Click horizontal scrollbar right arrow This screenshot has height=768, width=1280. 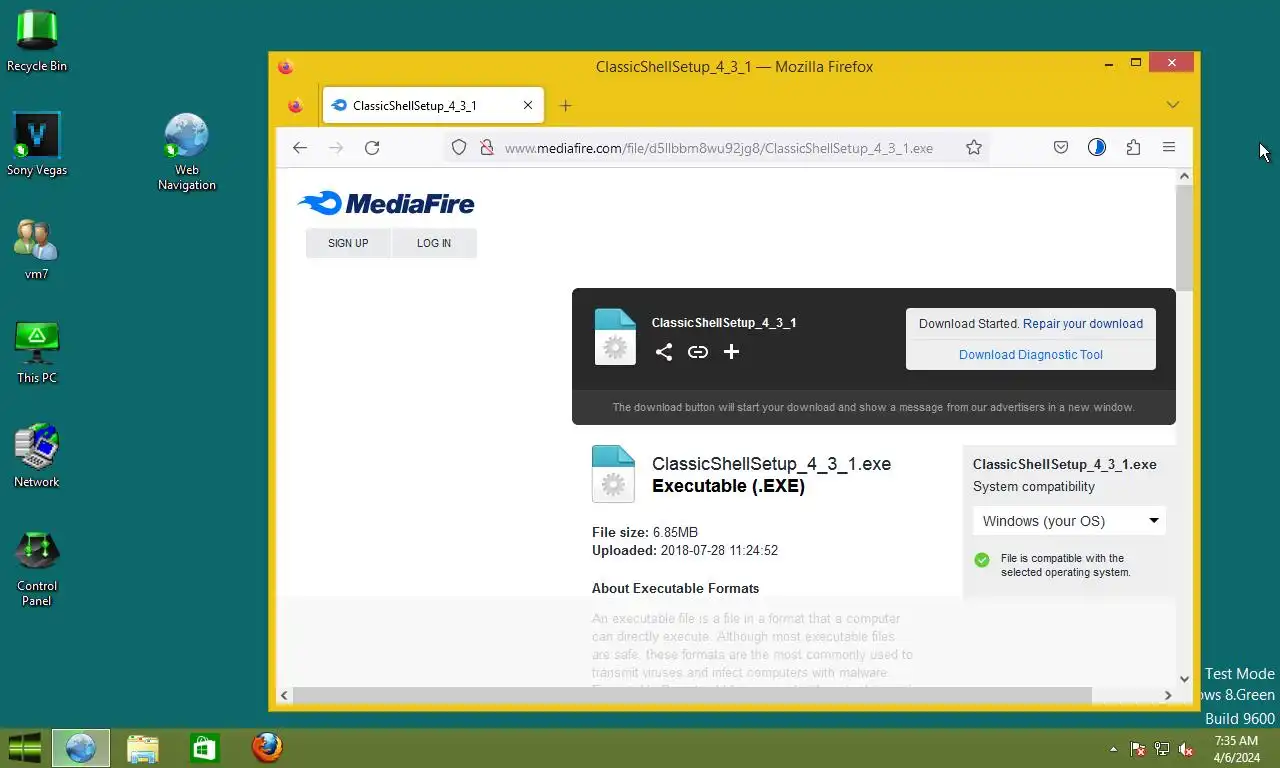pos(1167,695)
